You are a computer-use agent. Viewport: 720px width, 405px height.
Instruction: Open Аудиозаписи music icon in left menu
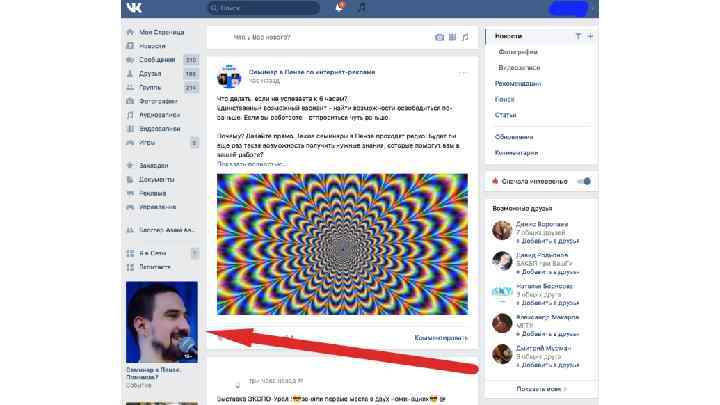[130, 115]
